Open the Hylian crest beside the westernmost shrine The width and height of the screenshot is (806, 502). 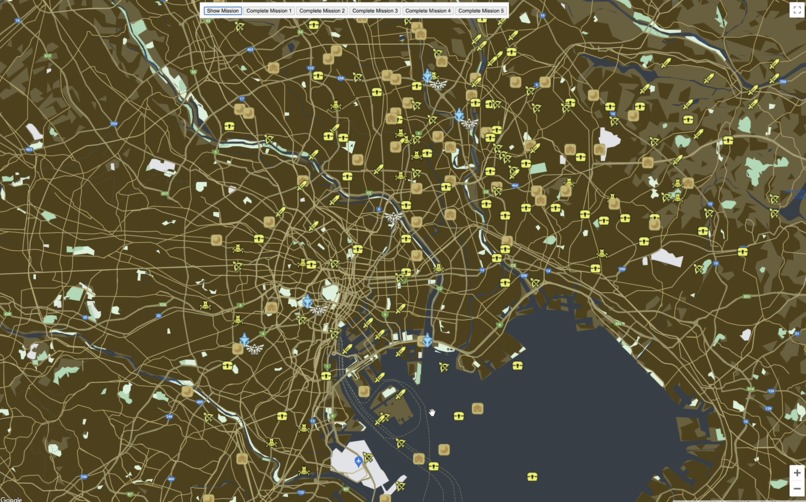(254, 348)
